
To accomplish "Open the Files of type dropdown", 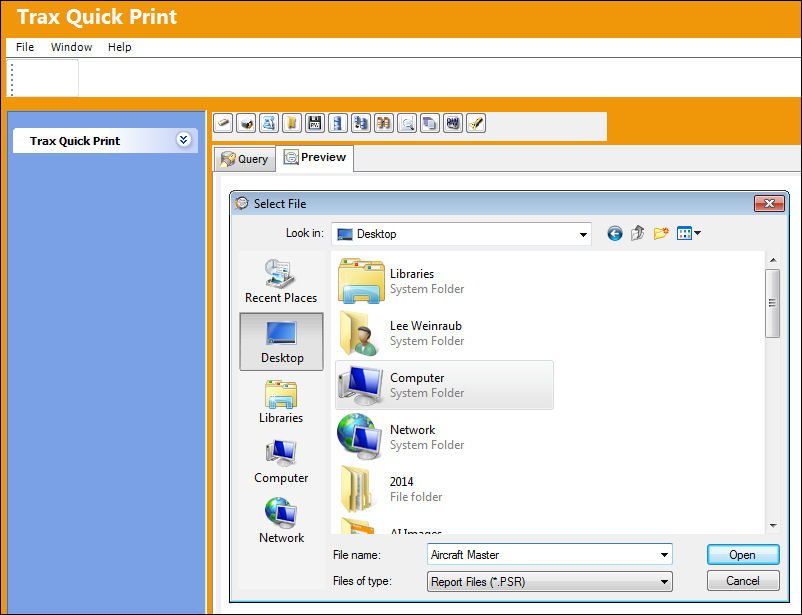I will [664, 582].
